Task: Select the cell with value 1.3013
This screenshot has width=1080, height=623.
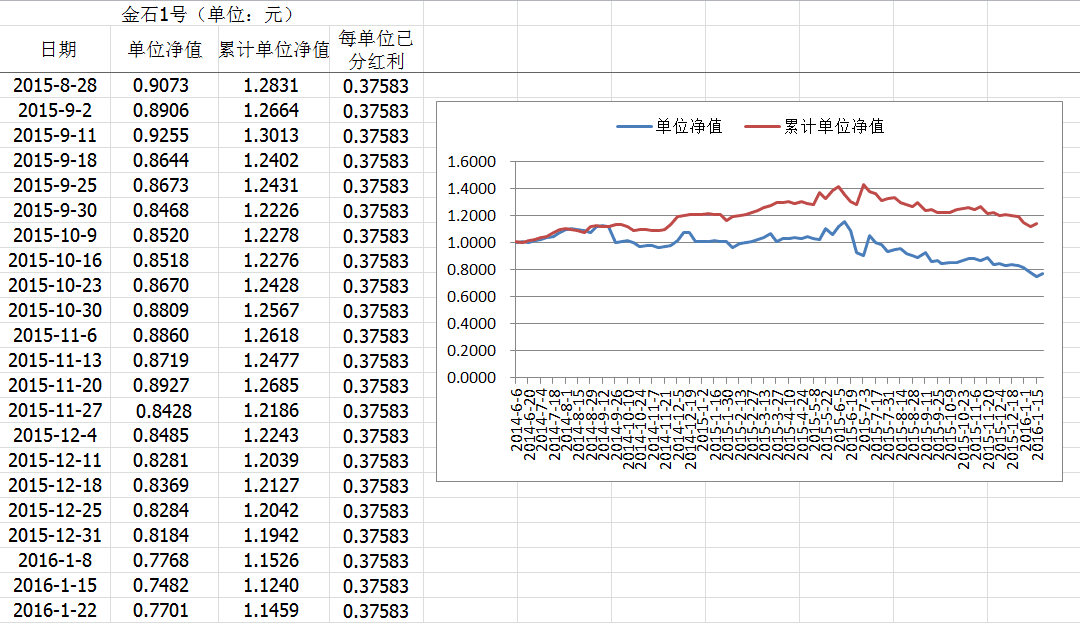Action: (x=271, y=136)
